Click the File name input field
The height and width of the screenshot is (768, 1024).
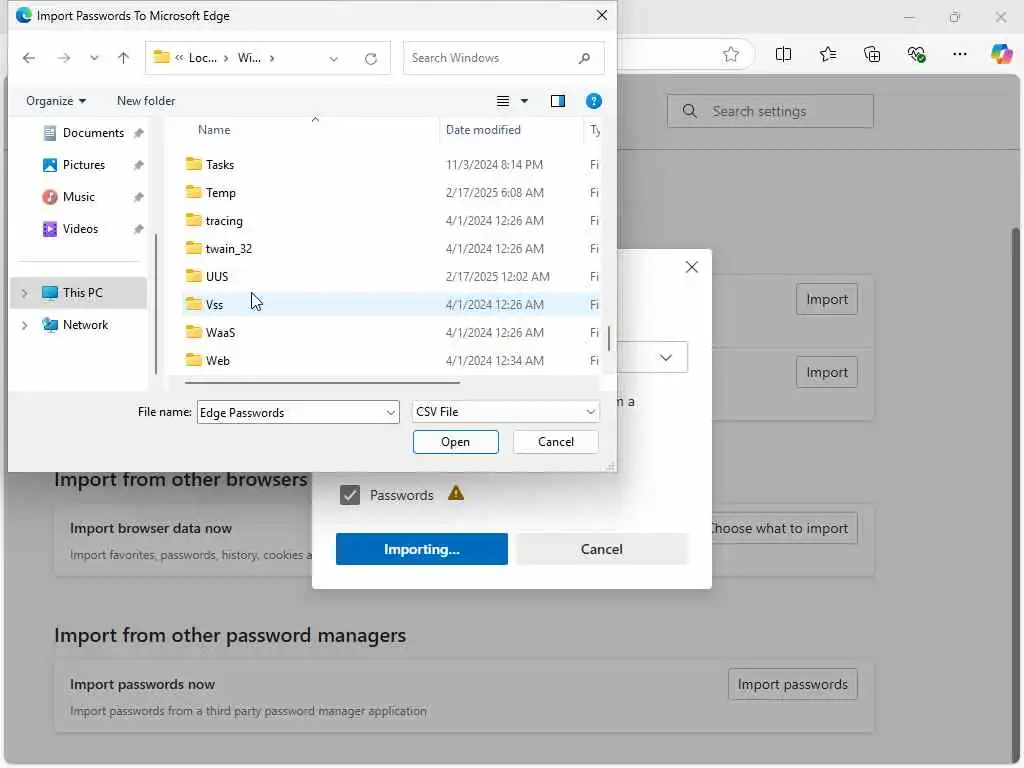(290, 413)
